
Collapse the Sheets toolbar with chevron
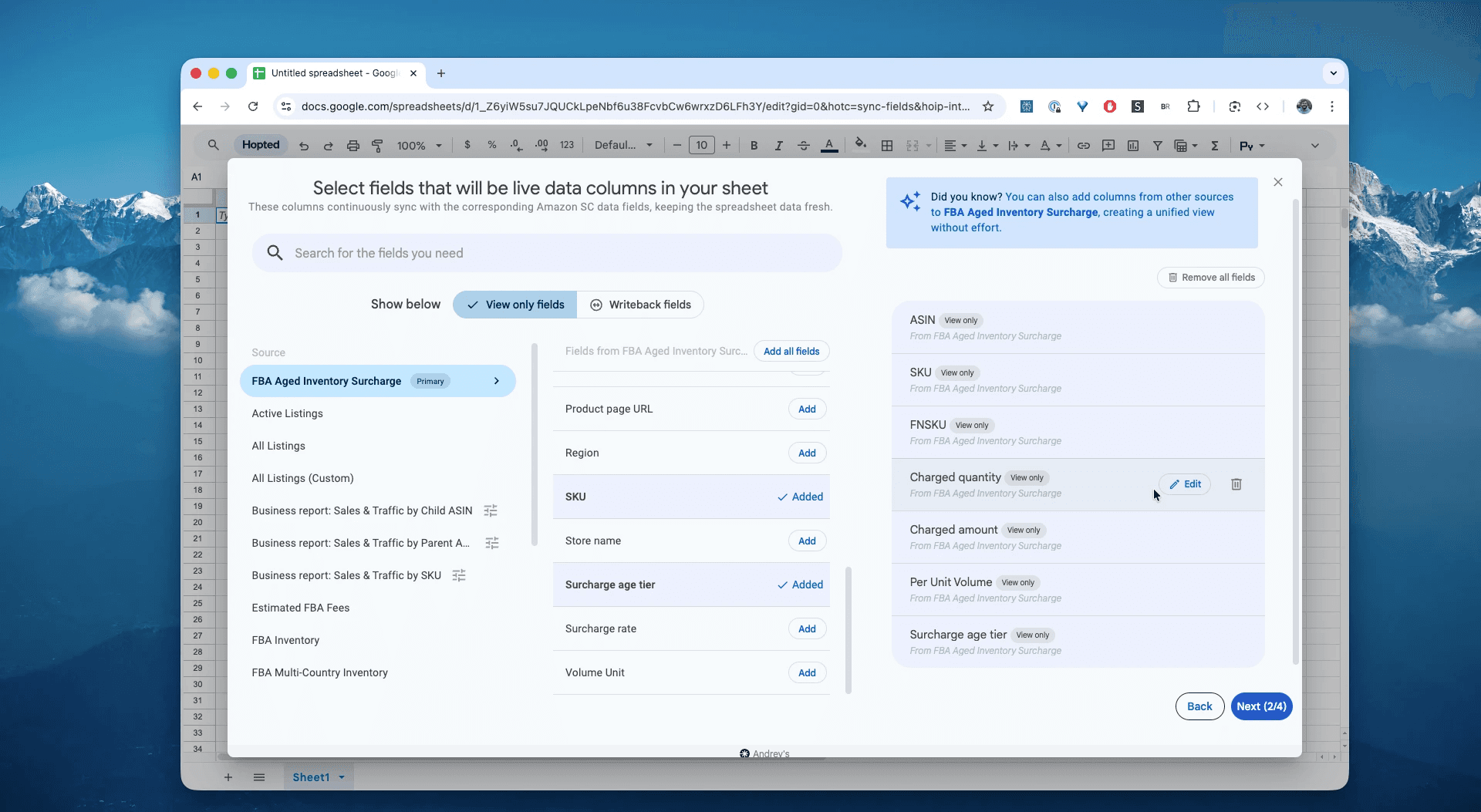[1315, 146]
